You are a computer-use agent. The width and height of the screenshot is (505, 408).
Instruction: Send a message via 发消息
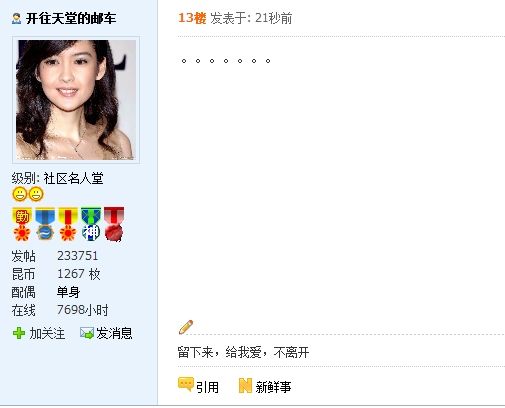click(114, 333)
